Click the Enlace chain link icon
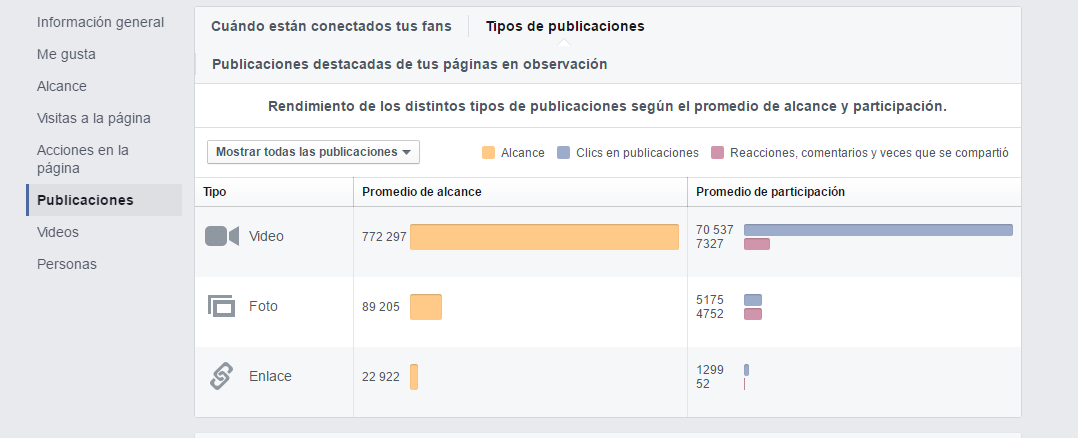 pos(221,376)
